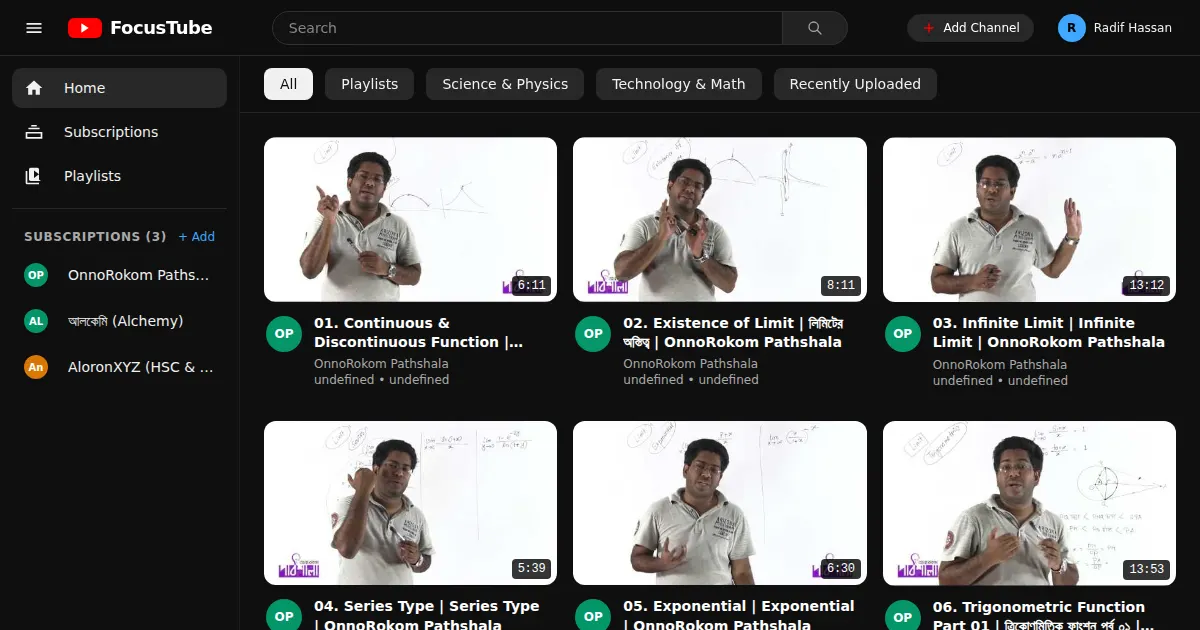
Task: Click the search magnifier button
Action: click(814, 28)
